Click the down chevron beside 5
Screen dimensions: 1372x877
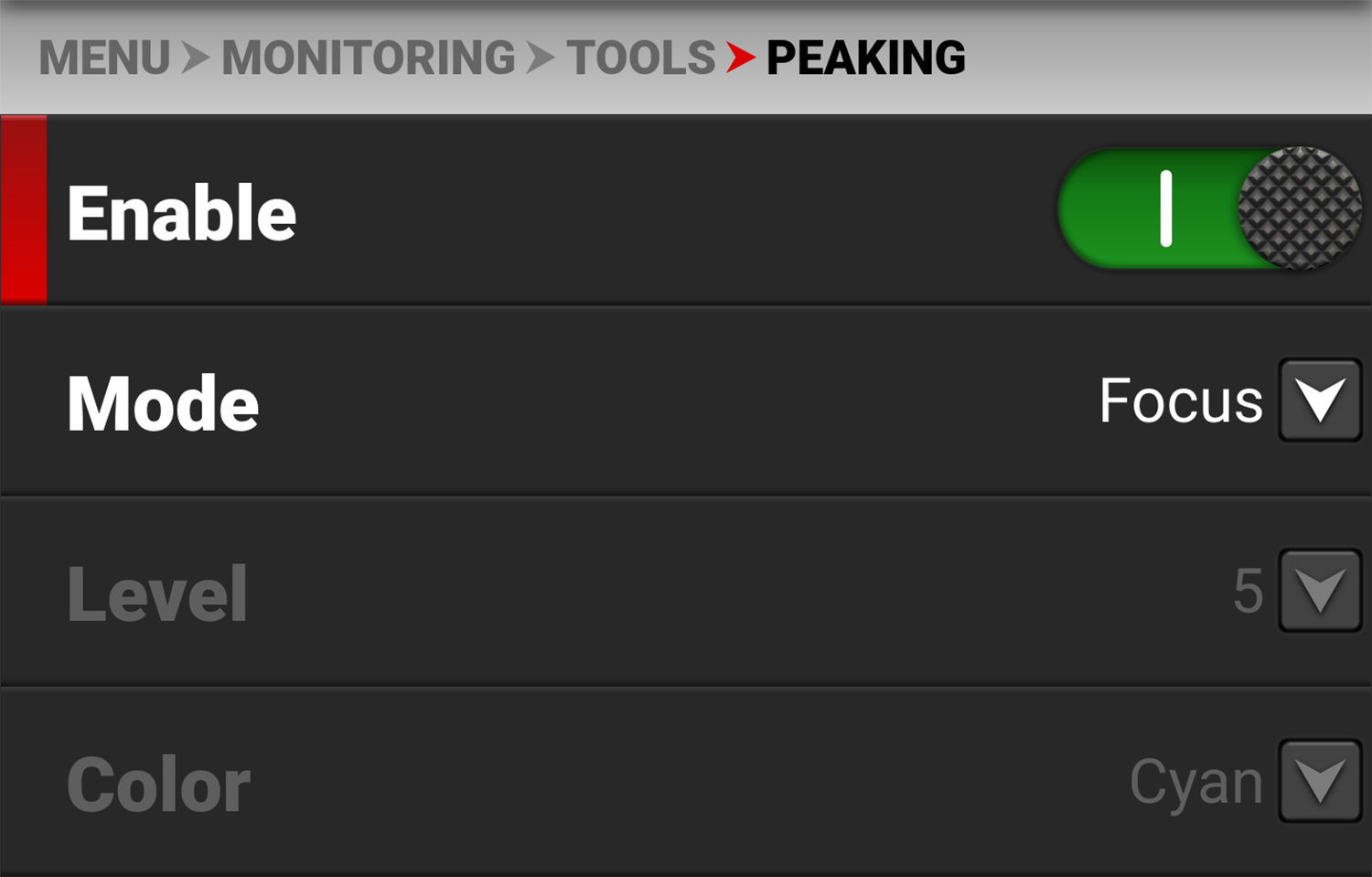click(1320, 591)
